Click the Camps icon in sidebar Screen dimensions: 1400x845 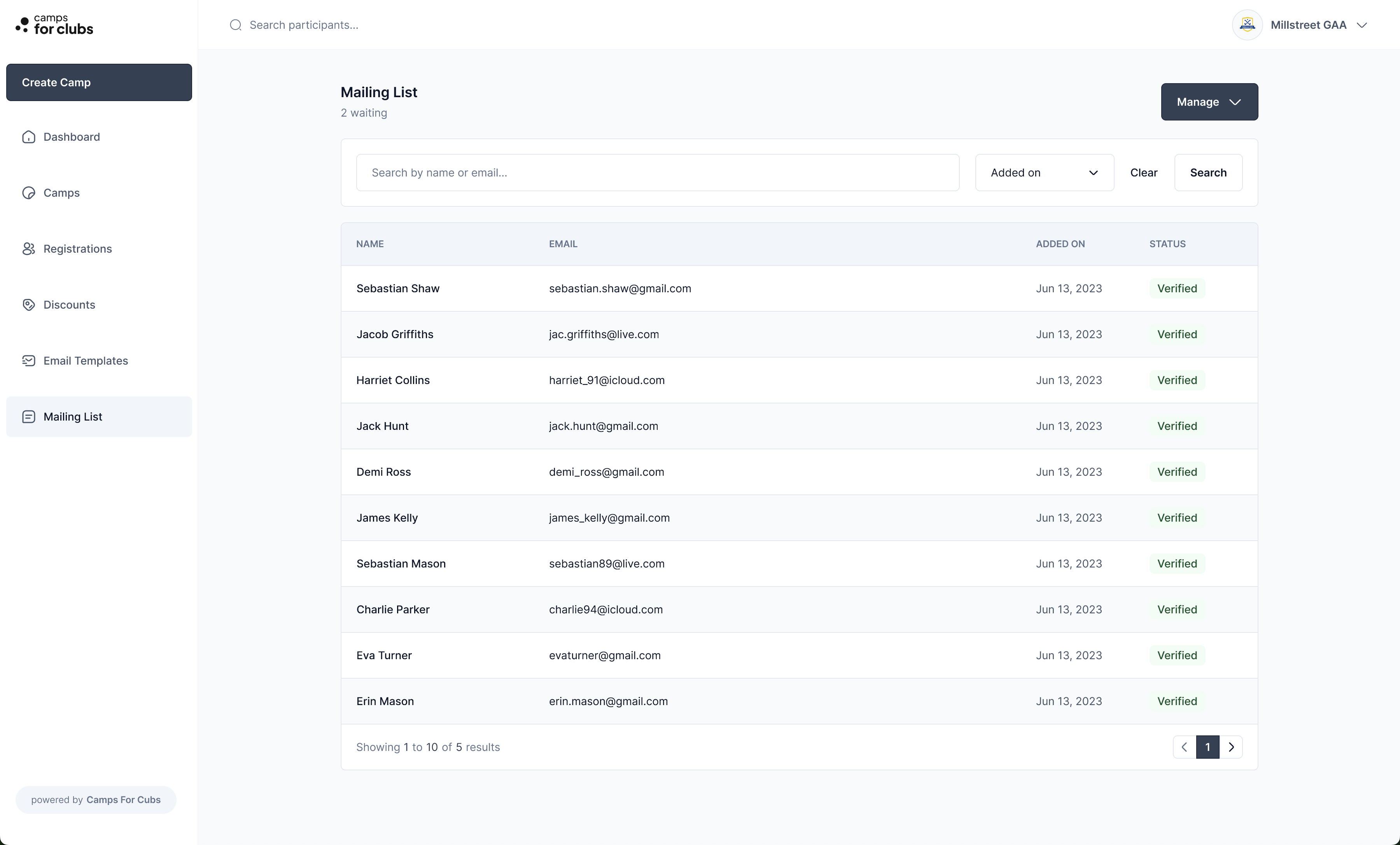tap(28, 193)
